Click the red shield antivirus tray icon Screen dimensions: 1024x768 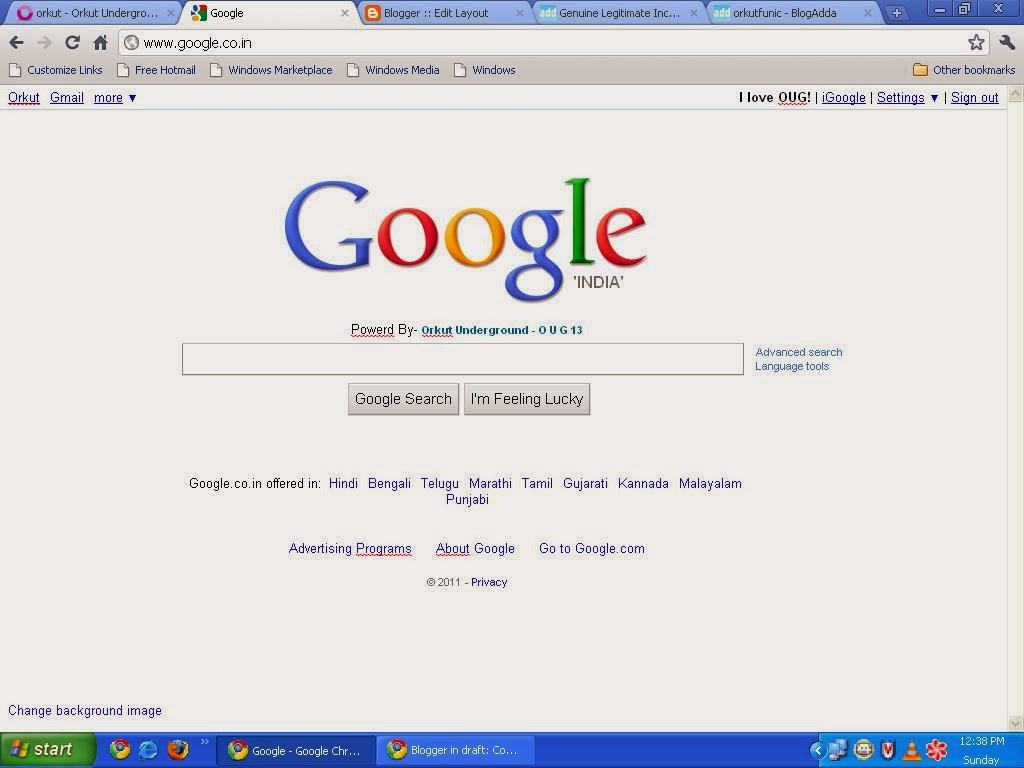888,750
